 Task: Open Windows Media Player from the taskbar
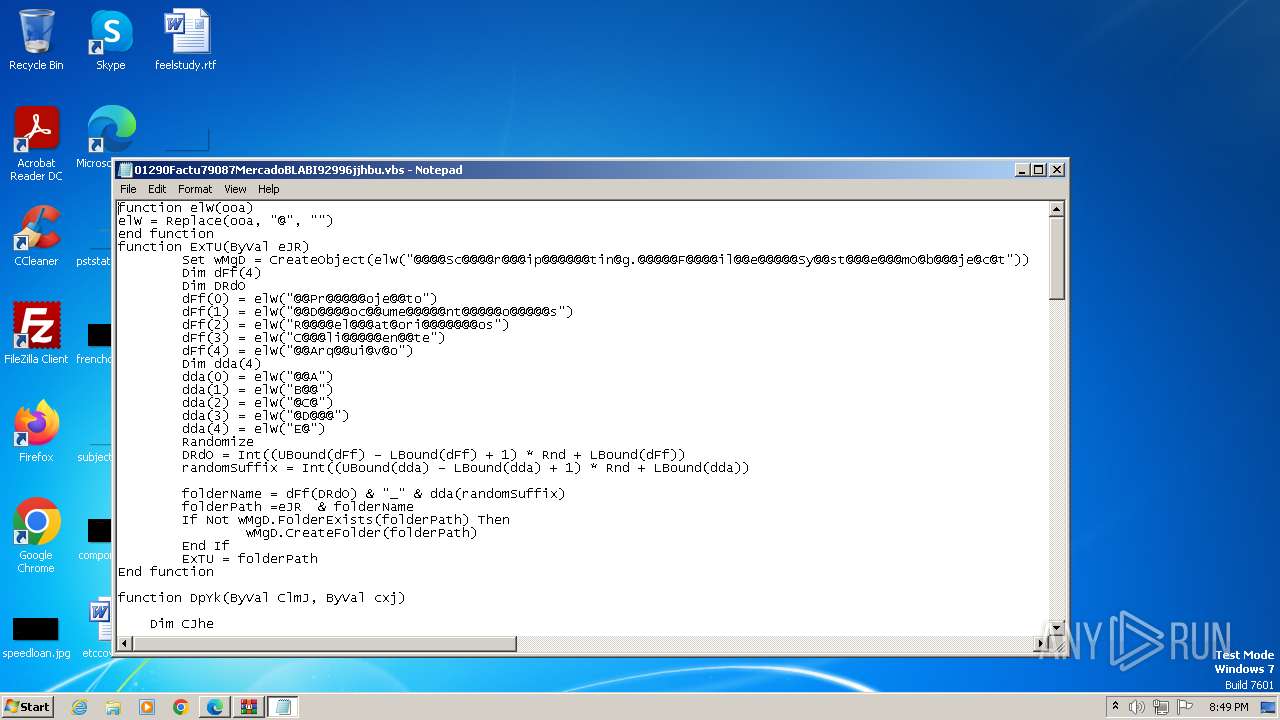click(147, 707)
